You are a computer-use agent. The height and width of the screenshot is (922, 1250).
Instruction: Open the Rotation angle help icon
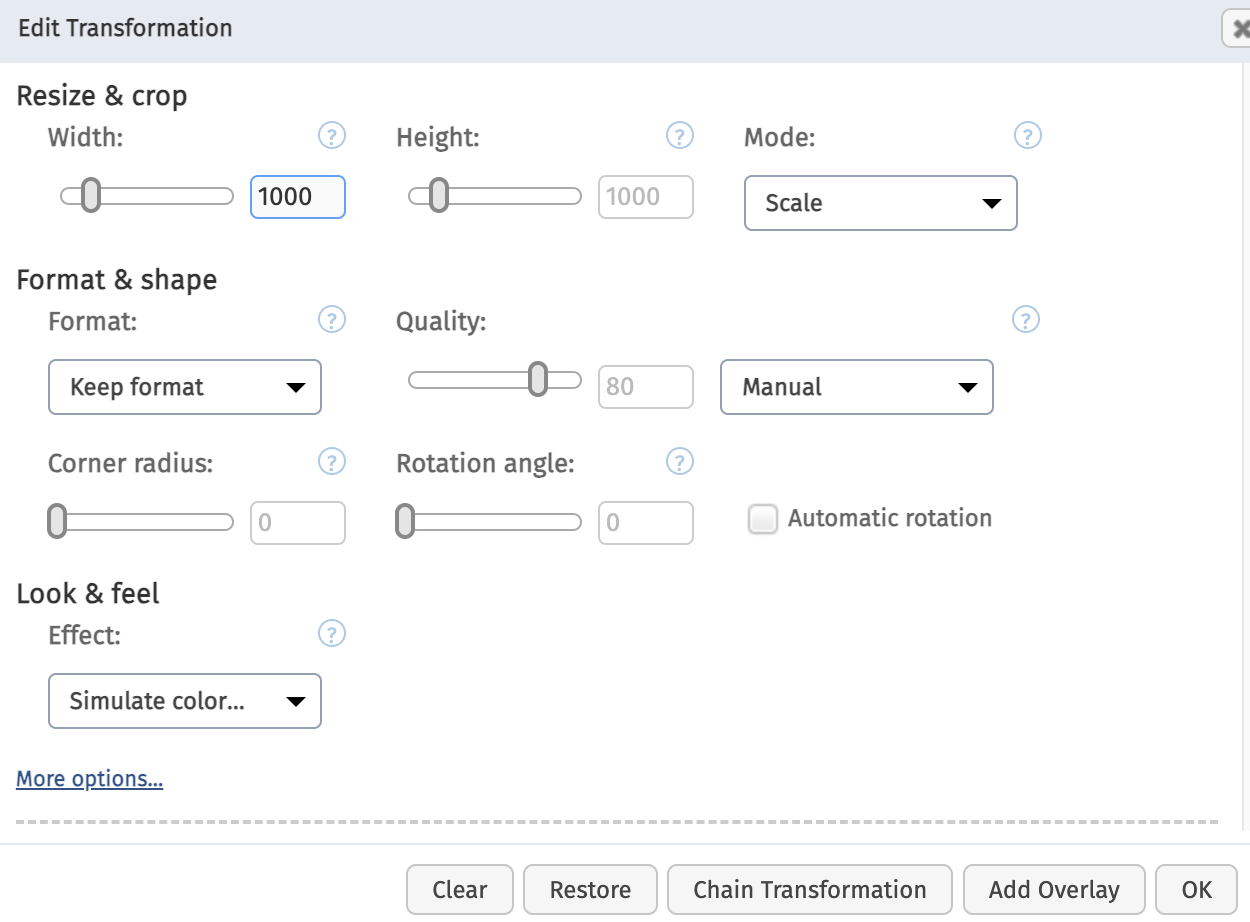pyautogui.click(x=679, y=462)
